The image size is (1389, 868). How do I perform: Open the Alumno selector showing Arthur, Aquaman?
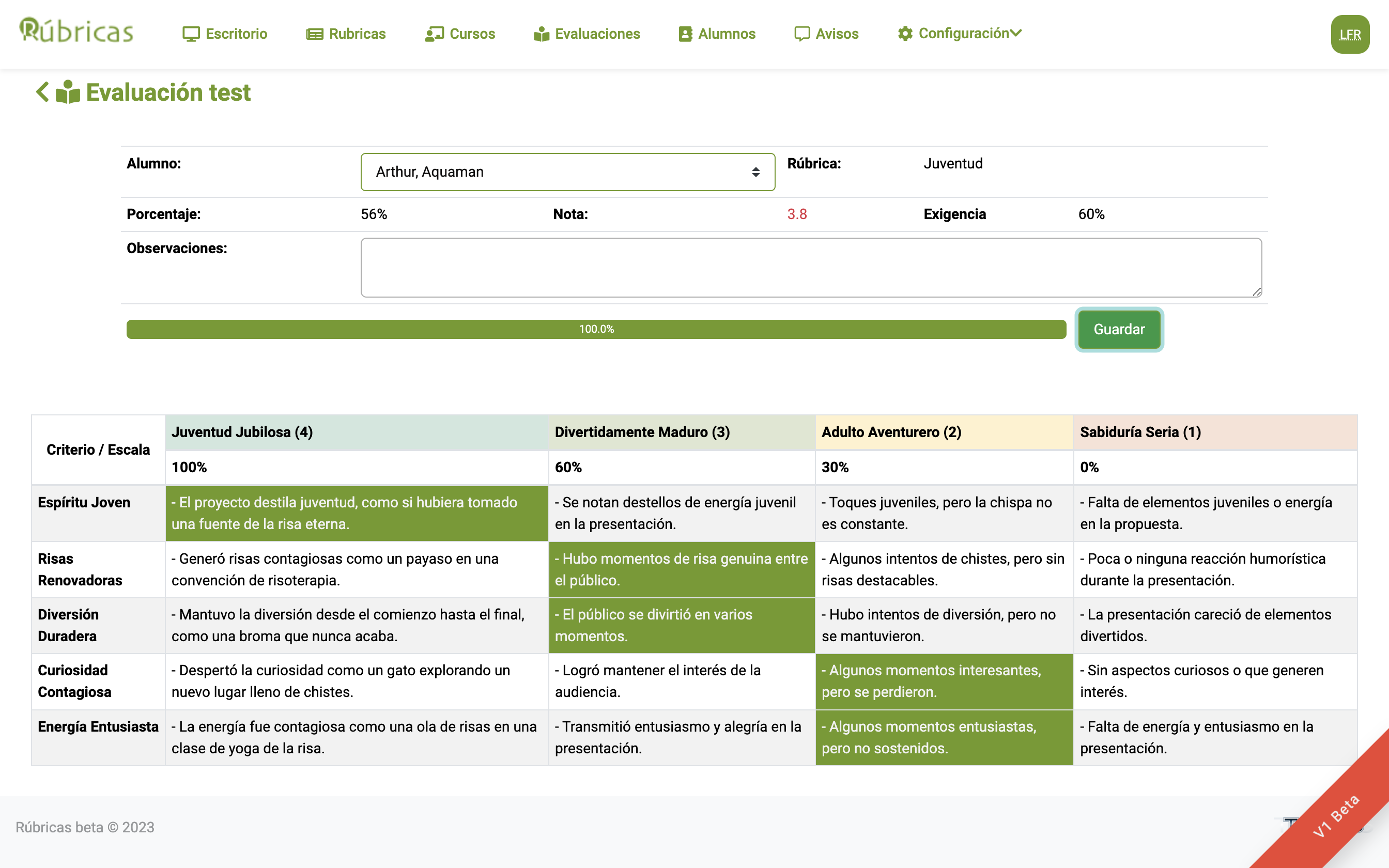(x=567, y=172)
